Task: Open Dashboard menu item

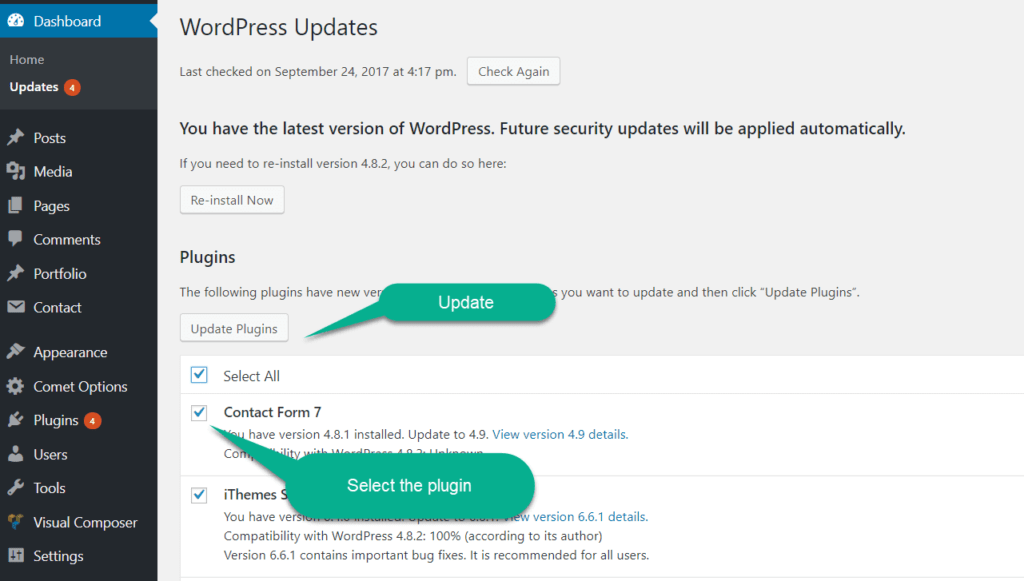Action: 78,21
